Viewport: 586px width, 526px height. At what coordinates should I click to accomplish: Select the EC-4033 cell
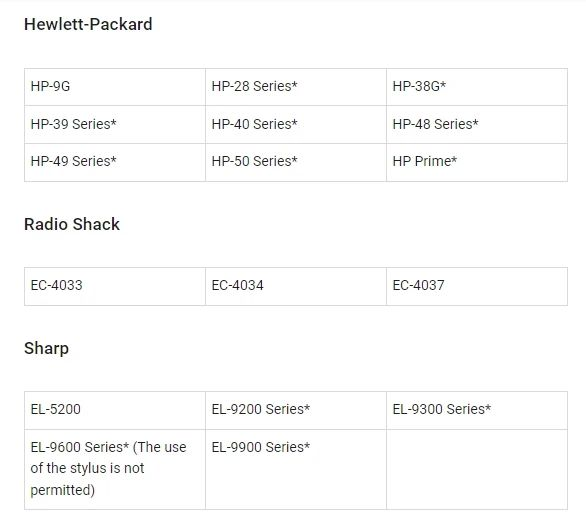[115, 286]
